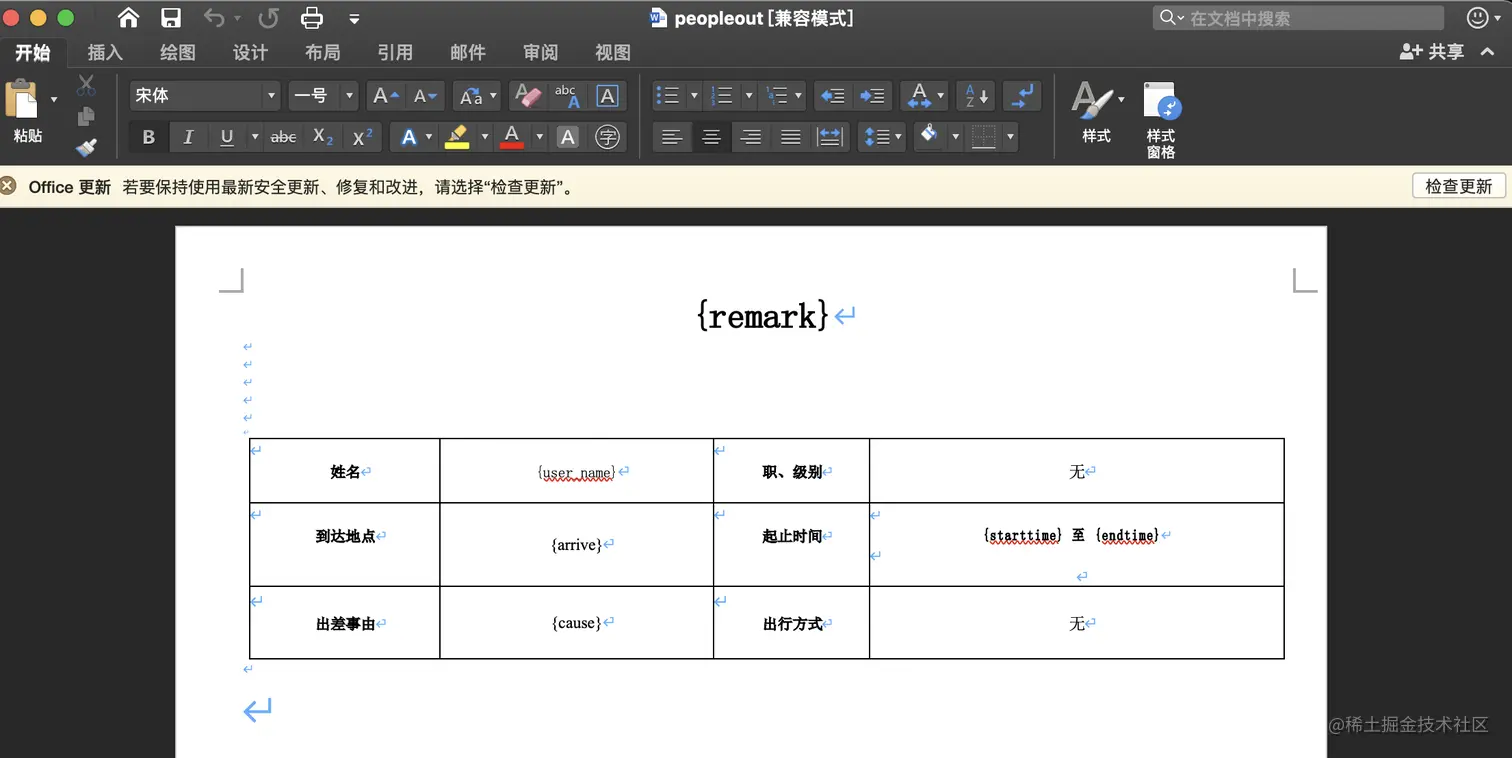1512x758 pixels.
Task: Save the document with floppy disk icon
Action: (x=171, y=17)
